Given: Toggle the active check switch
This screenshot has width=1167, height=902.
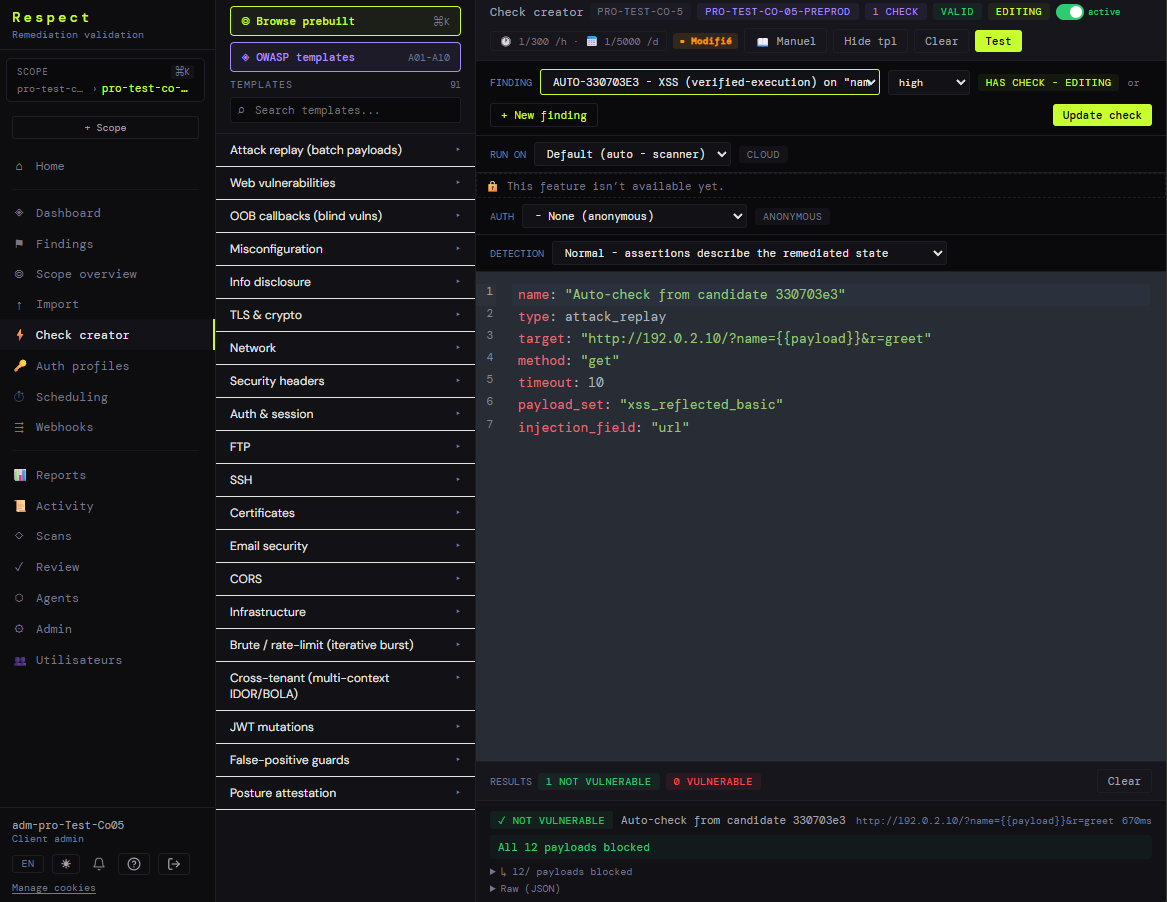Looking at the screenshot, I should coord(1070,12).
